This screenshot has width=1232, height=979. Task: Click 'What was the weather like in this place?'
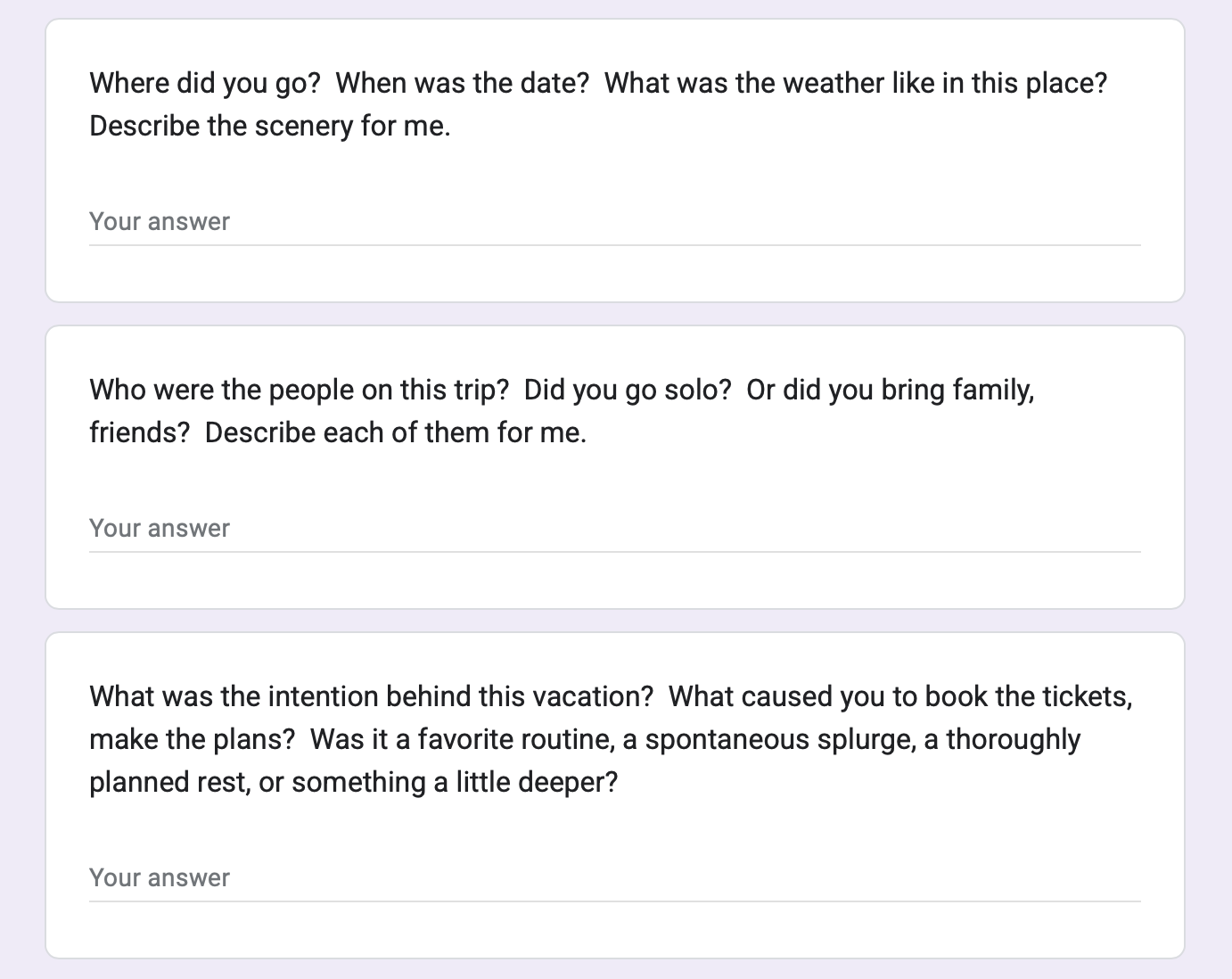[x=856, y=83]
